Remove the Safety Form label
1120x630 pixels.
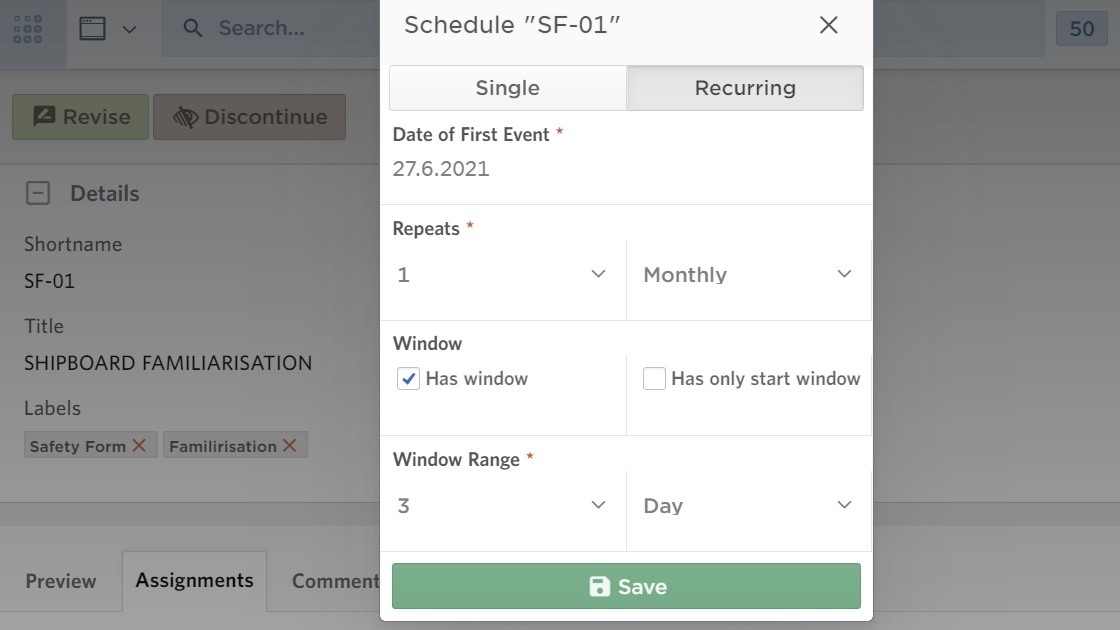point(140,445)
